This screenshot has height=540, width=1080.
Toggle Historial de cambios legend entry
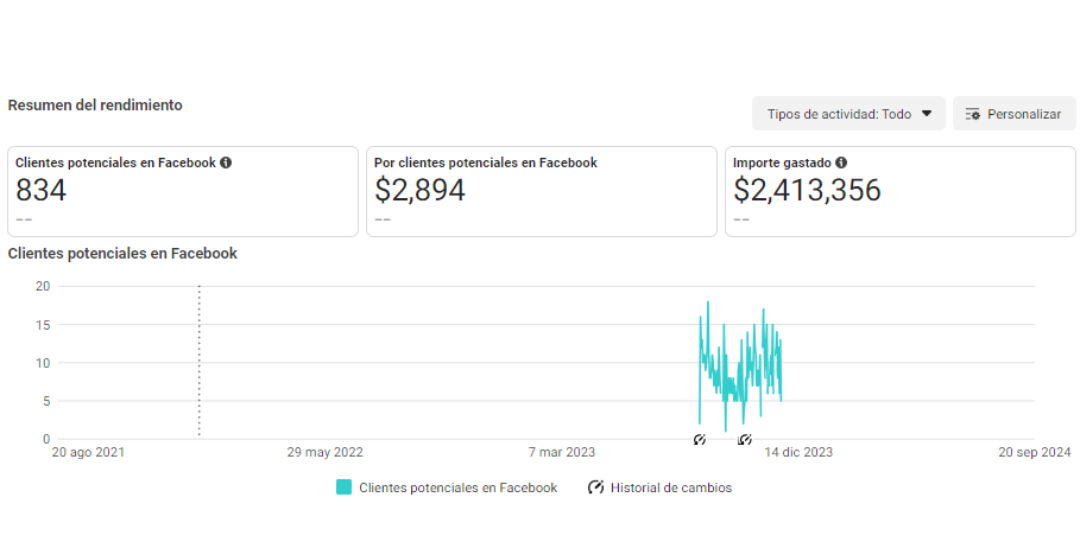660,488
